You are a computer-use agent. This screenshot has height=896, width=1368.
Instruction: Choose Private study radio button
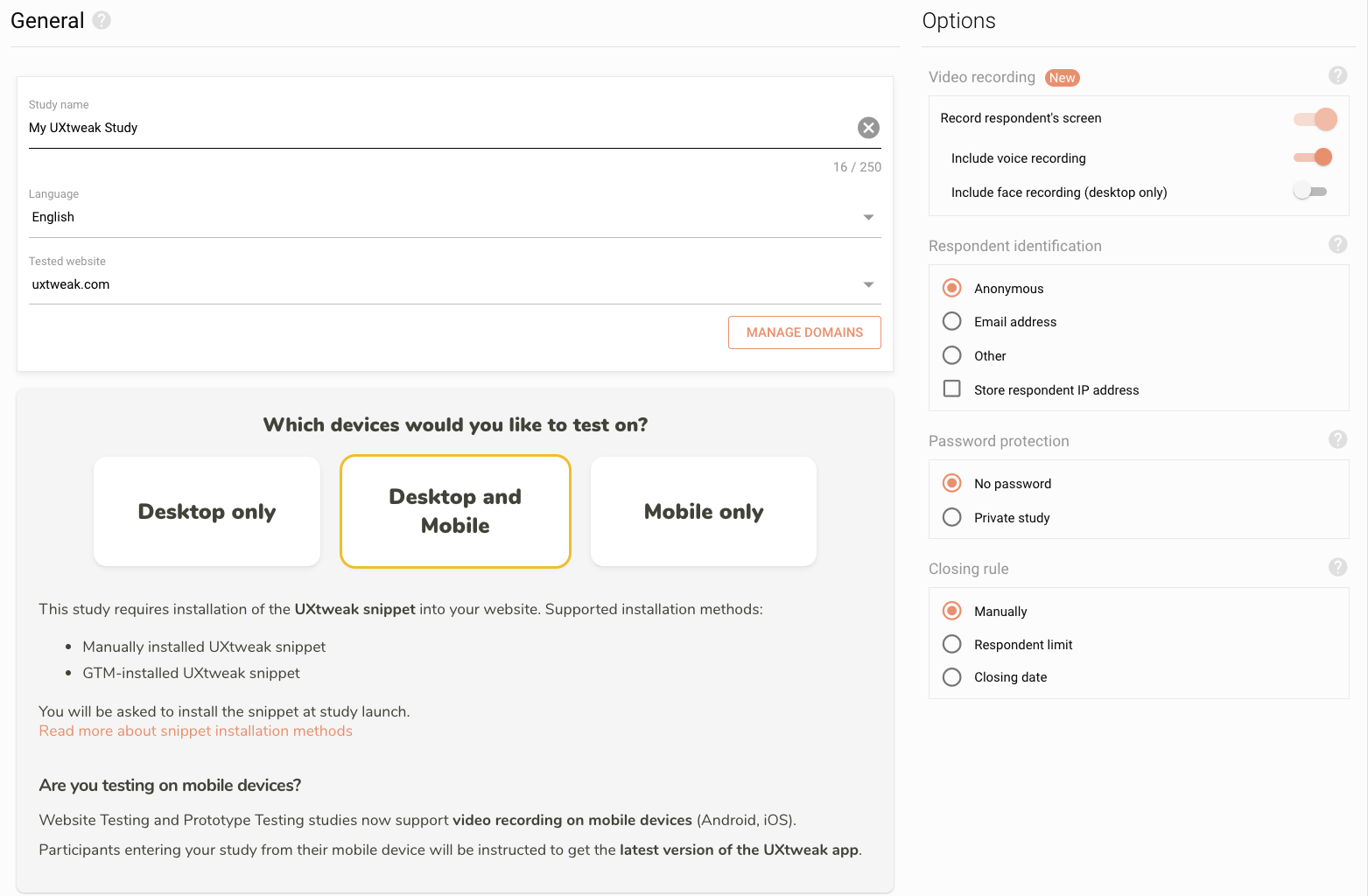coord(952,517)
